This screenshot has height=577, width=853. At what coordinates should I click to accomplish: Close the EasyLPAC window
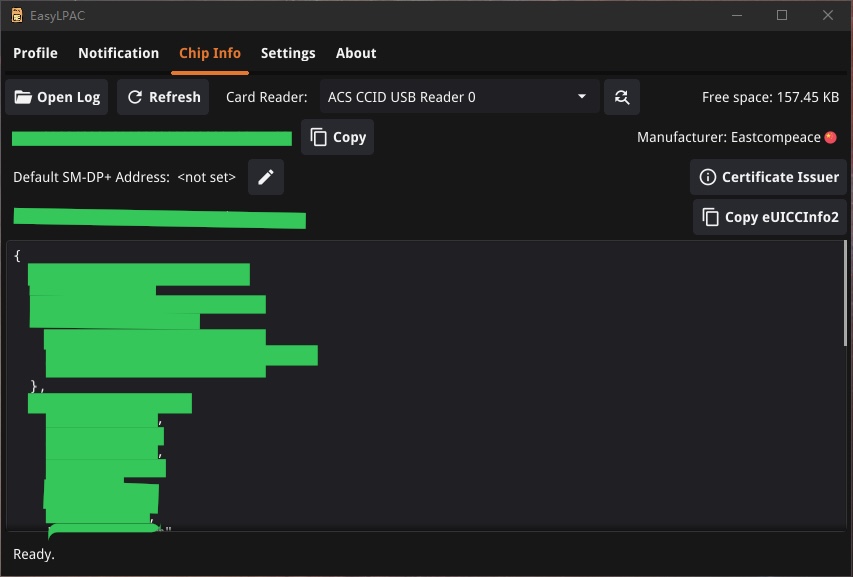tap(828, 15)
